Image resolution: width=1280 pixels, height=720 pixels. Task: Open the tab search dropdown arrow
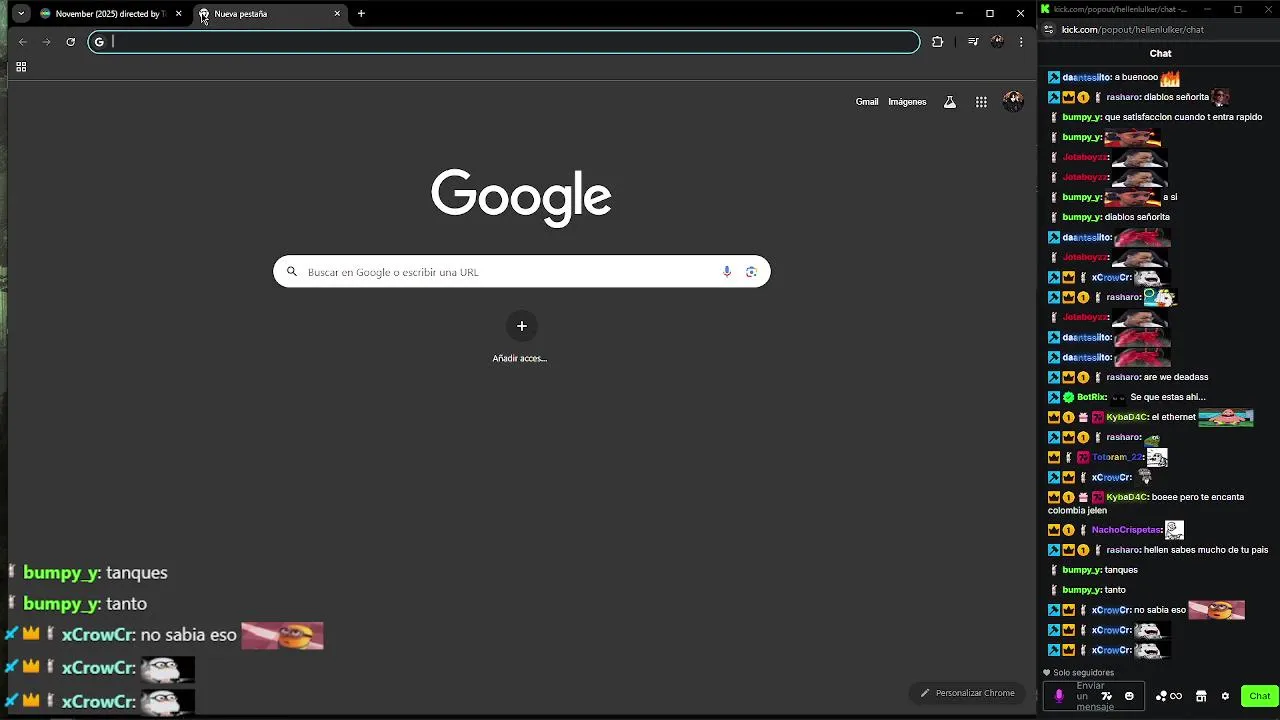pyautogui.click(x=21, y=14)
